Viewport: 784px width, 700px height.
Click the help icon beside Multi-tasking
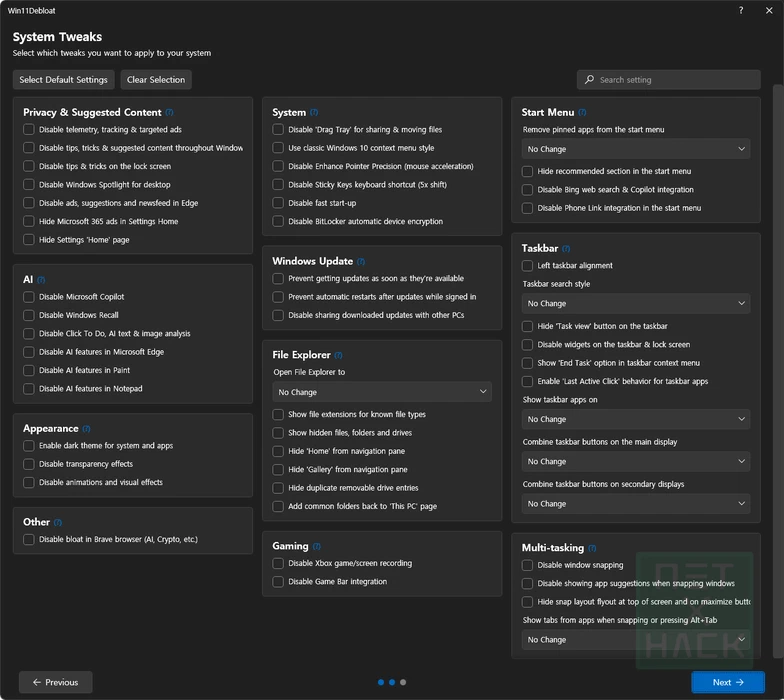coord(591,548)
